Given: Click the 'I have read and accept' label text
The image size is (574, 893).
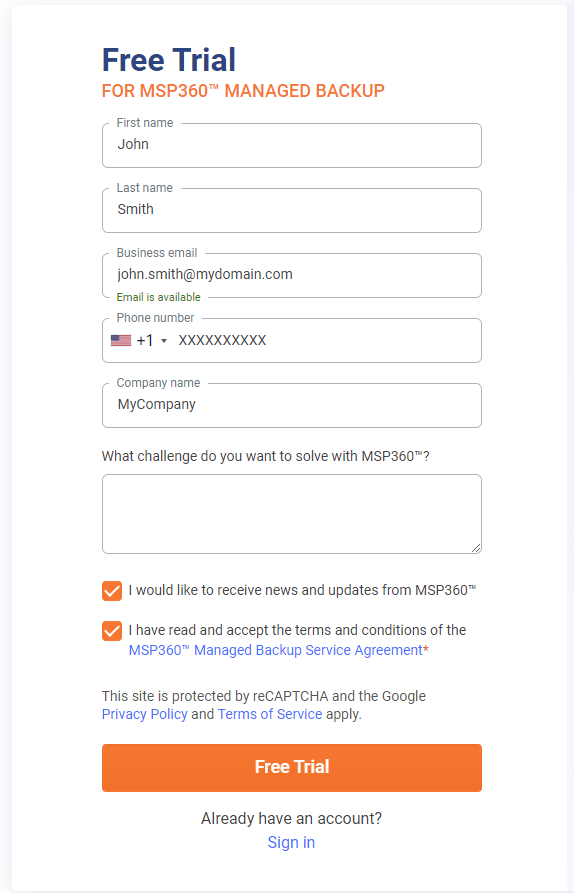Looking at the screenshot, I should tap(297, 630).
